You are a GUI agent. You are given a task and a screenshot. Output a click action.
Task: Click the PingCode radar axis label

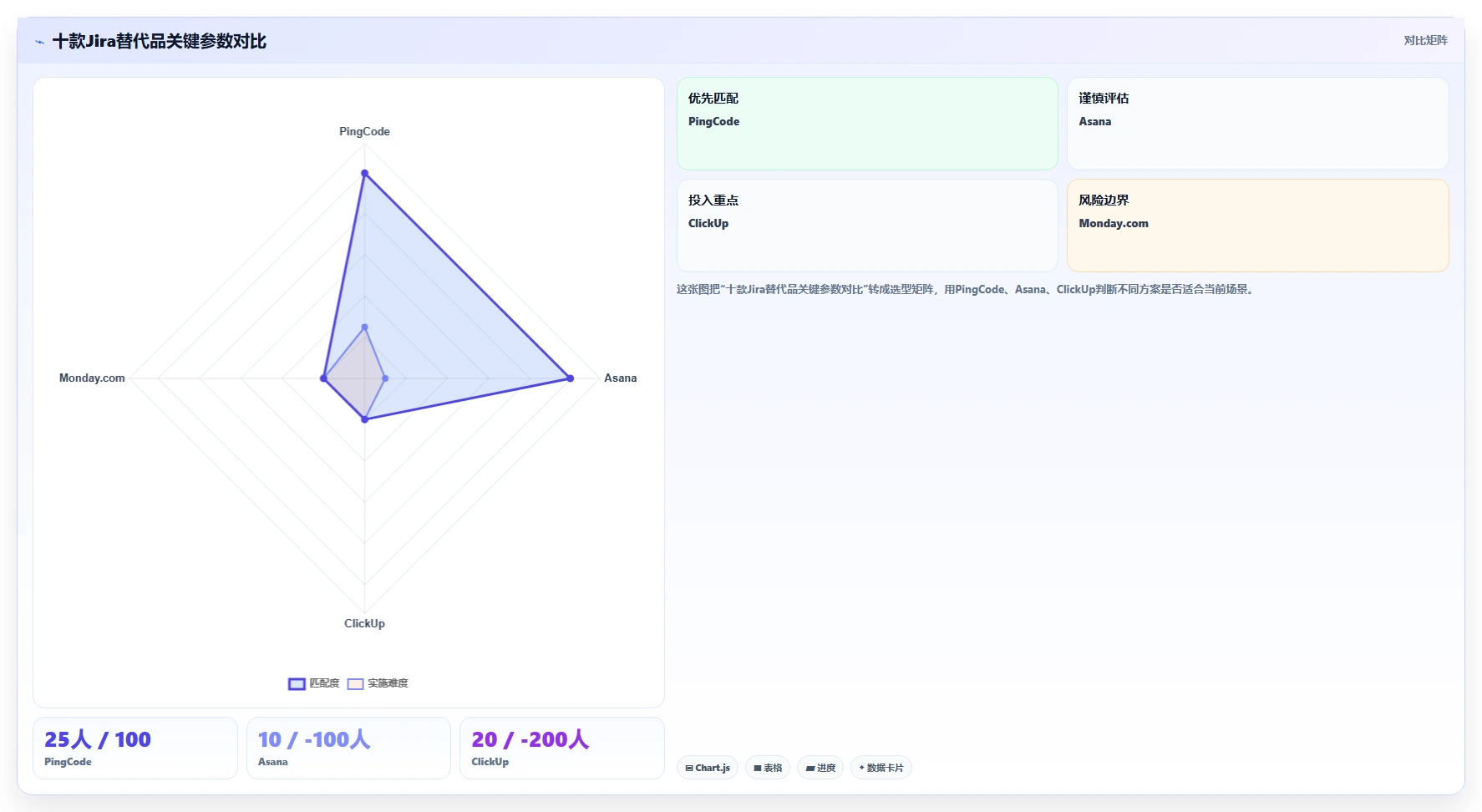click(364, 131)
